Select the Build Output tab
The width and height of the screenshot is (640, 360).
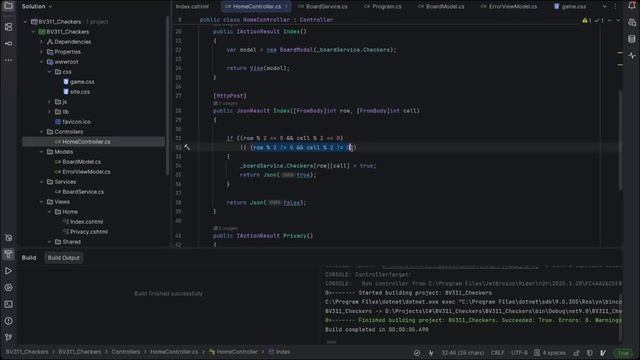[64, 258]
